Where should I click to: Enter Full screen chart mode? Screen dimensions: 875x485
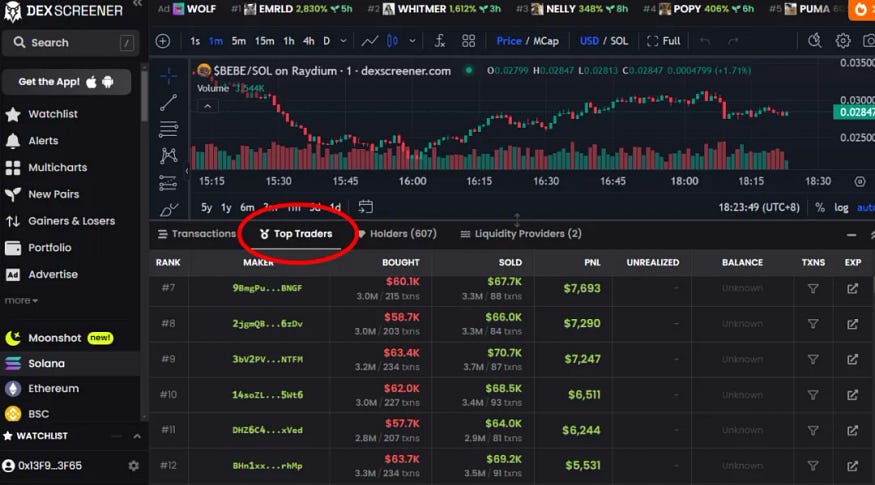point(663,41)
